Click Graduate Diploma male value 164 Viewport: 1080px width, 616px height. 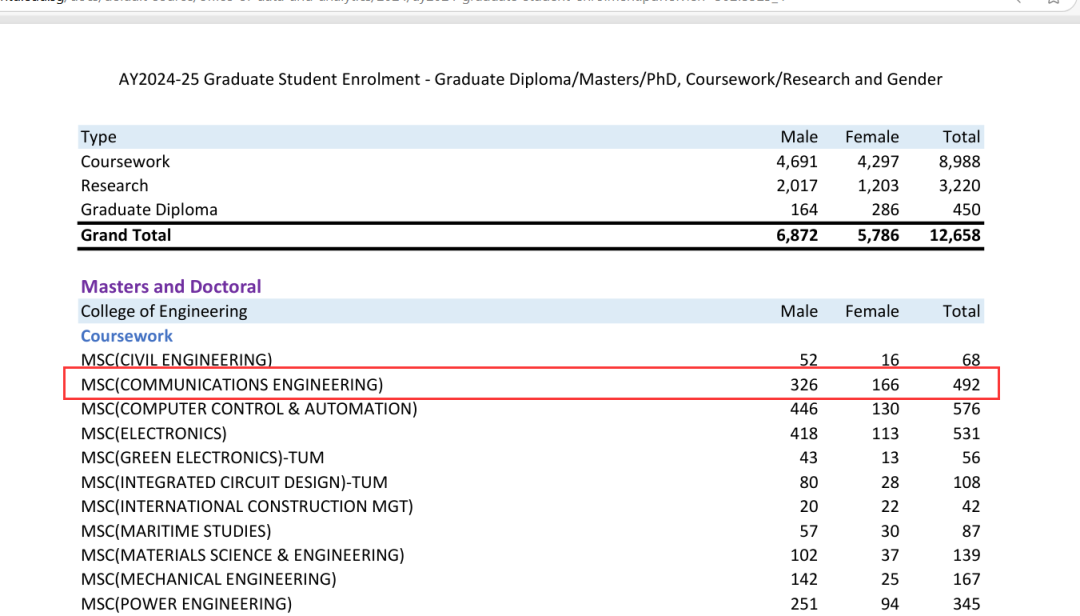click(x=804, y=209)
